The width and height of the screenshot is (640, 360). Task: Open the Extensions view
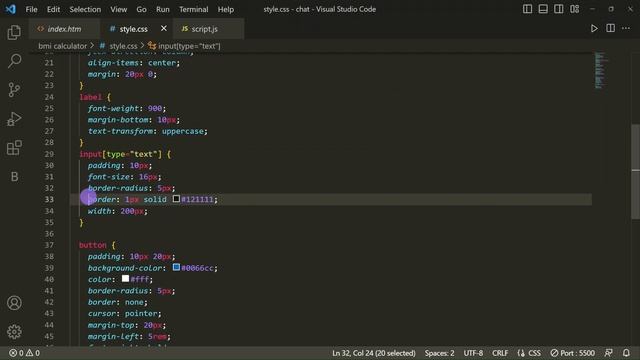(14, 148)
